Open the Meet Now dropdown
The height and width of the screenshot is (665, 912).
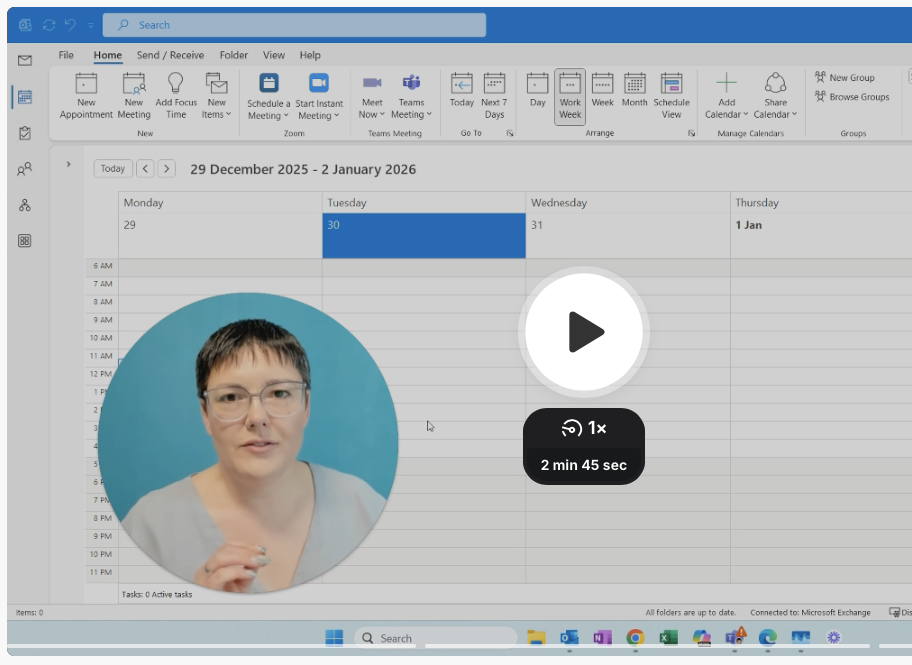point(372,108)
